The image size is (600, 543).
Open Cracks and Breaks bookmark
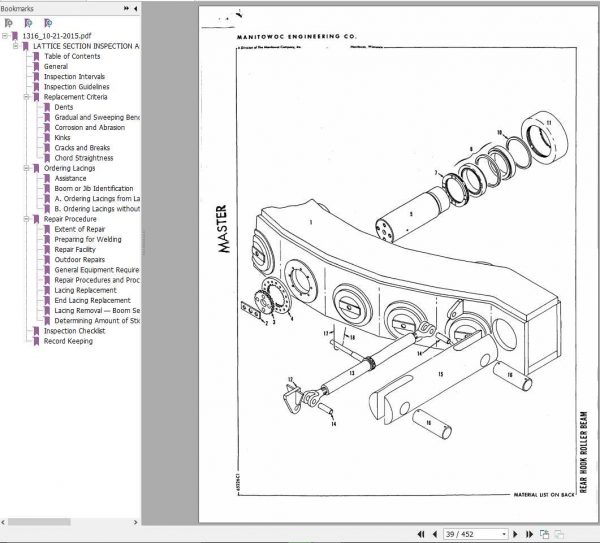pyautogui.click(x=82, y=148)
